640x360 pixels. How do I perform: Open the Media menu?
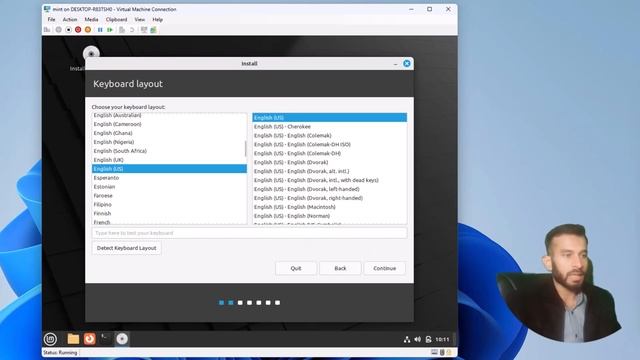(x=91, y=19)
